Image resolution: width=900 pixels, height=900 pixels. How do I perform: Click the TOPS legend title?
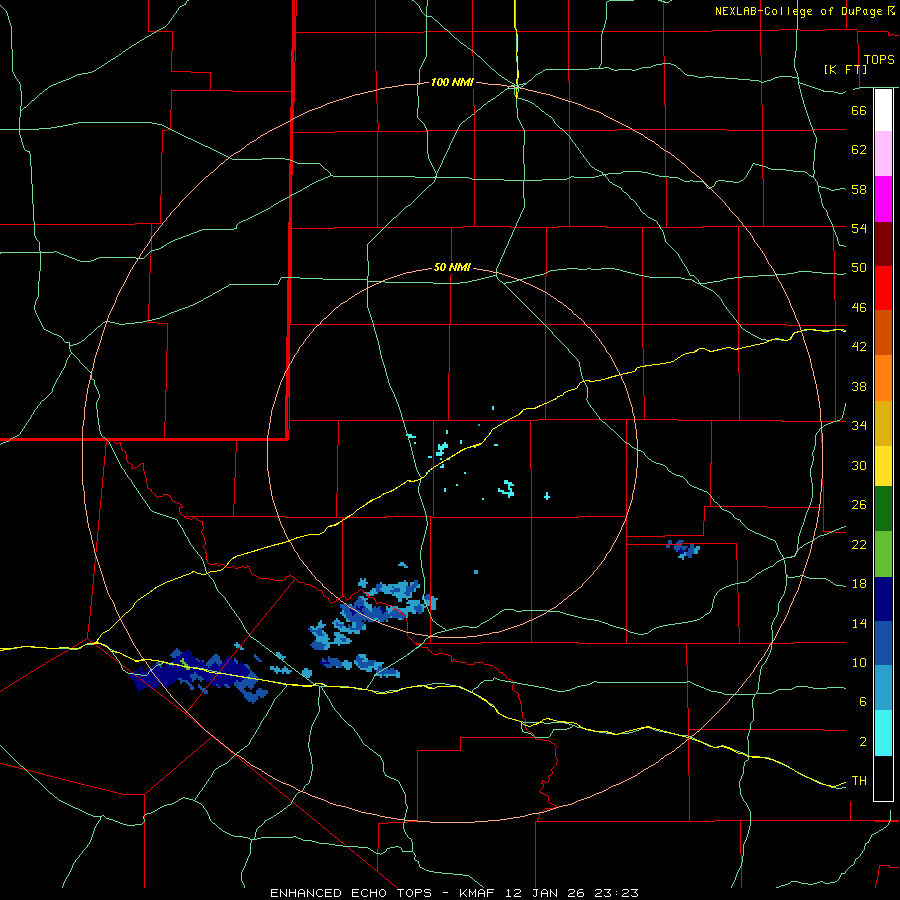879,59
